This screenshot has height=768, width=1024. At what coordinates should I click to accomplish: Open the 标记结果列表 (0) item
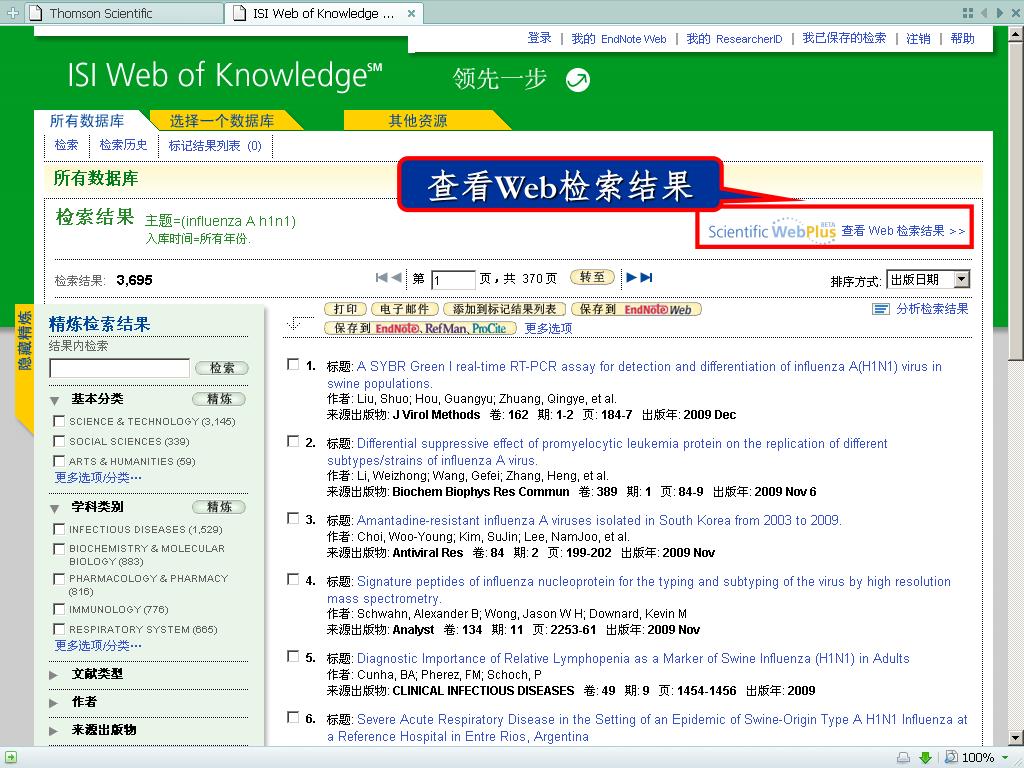[215, 146]
